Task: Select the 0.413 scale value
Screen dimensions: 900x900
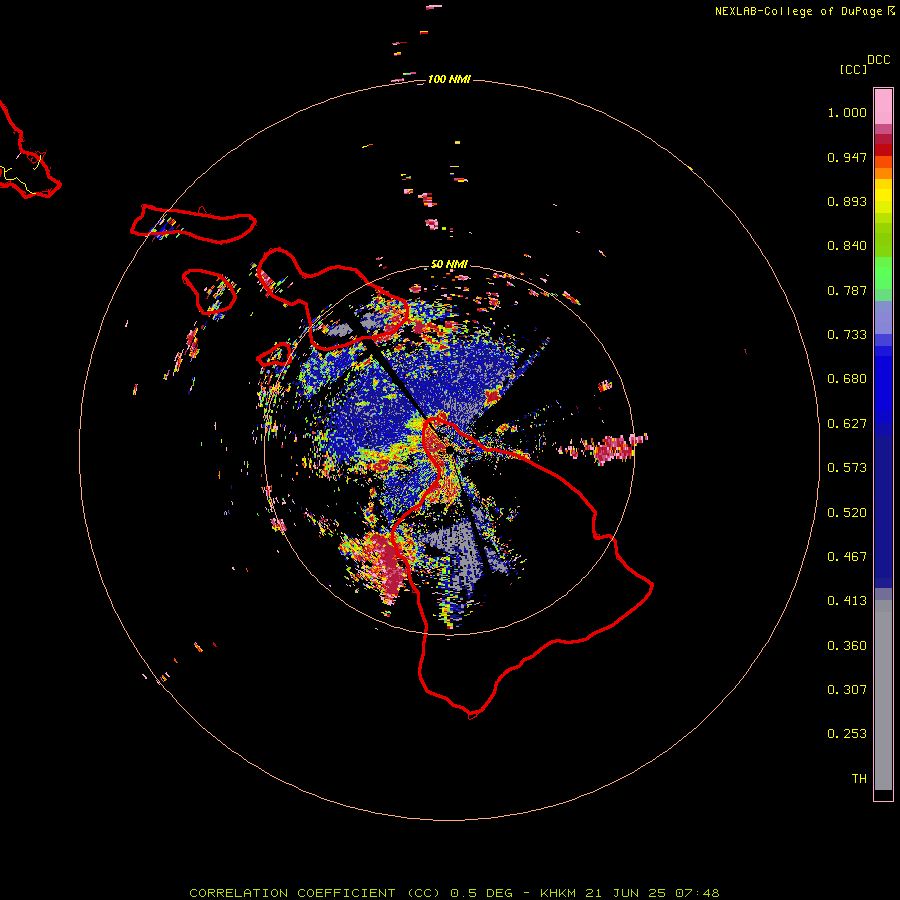Action: click(x=847, y=601)
